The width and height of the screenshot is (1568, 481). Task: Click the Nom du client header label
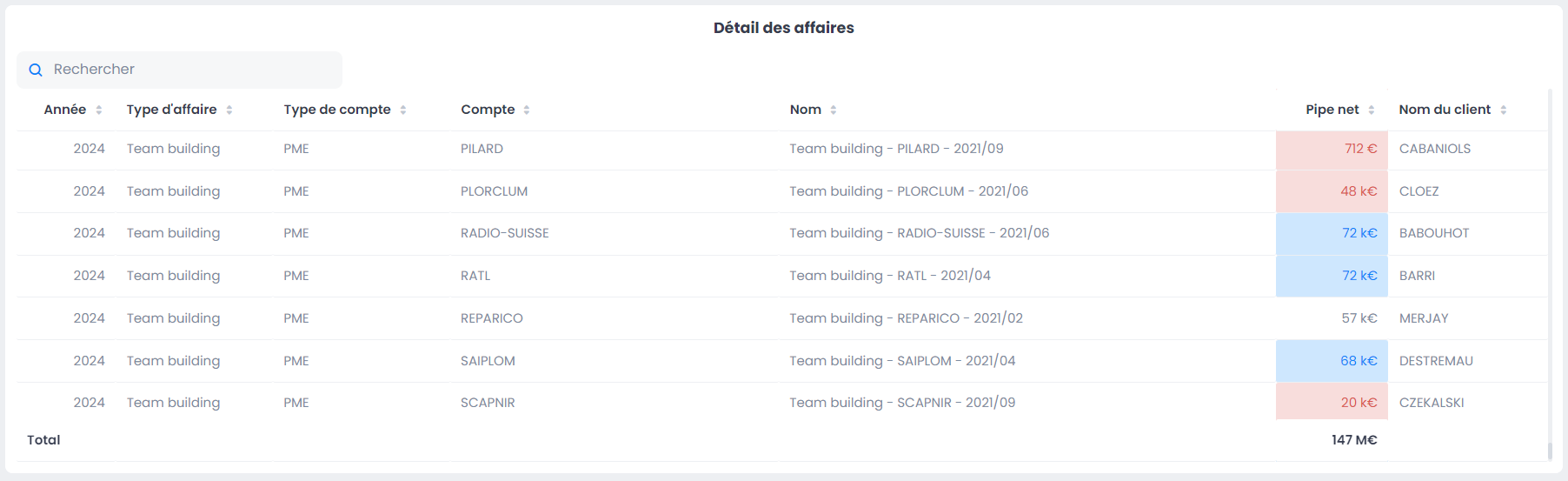click(1444, 110)
